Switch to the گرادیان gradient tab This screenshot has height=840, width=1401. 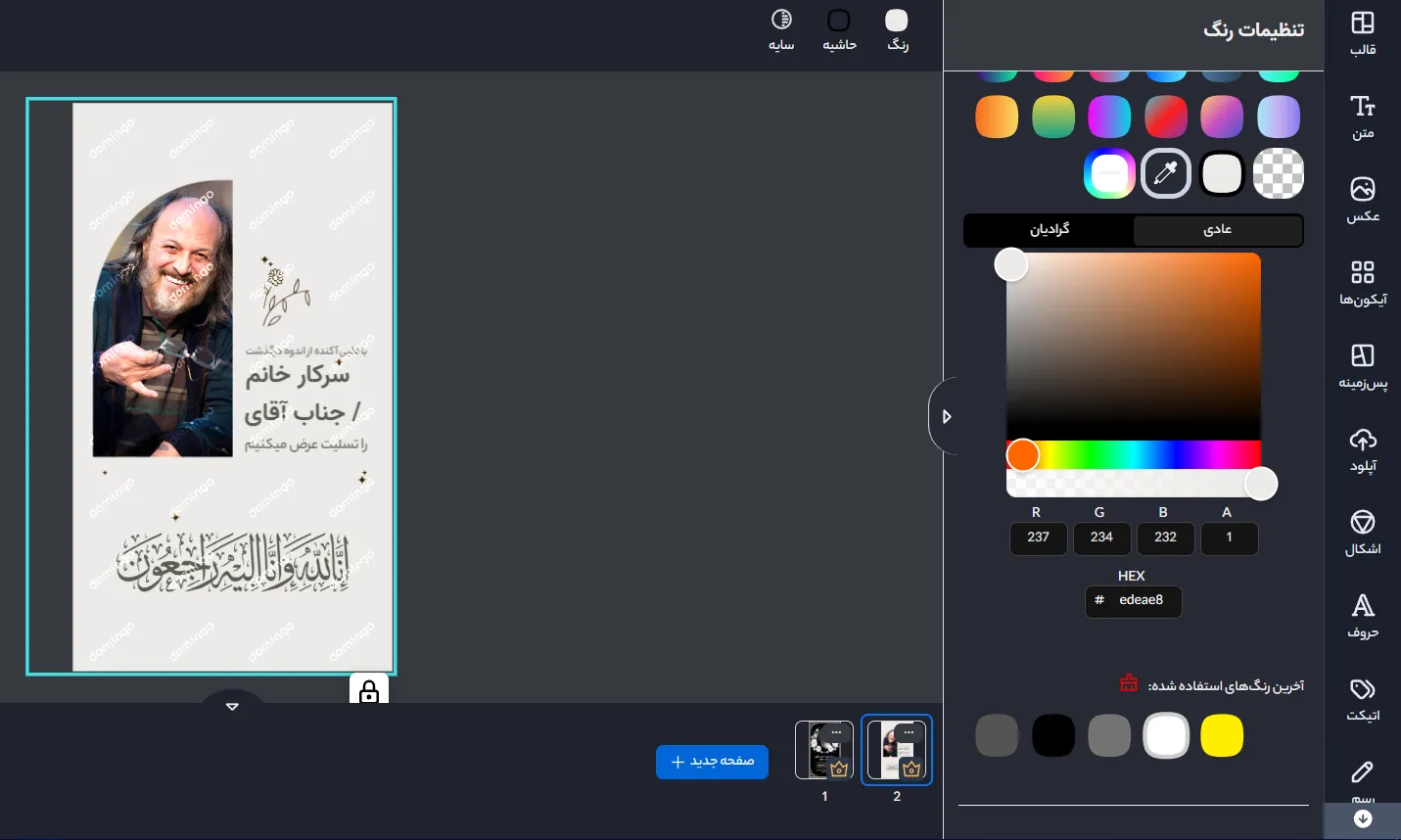tap(1050, 230)
